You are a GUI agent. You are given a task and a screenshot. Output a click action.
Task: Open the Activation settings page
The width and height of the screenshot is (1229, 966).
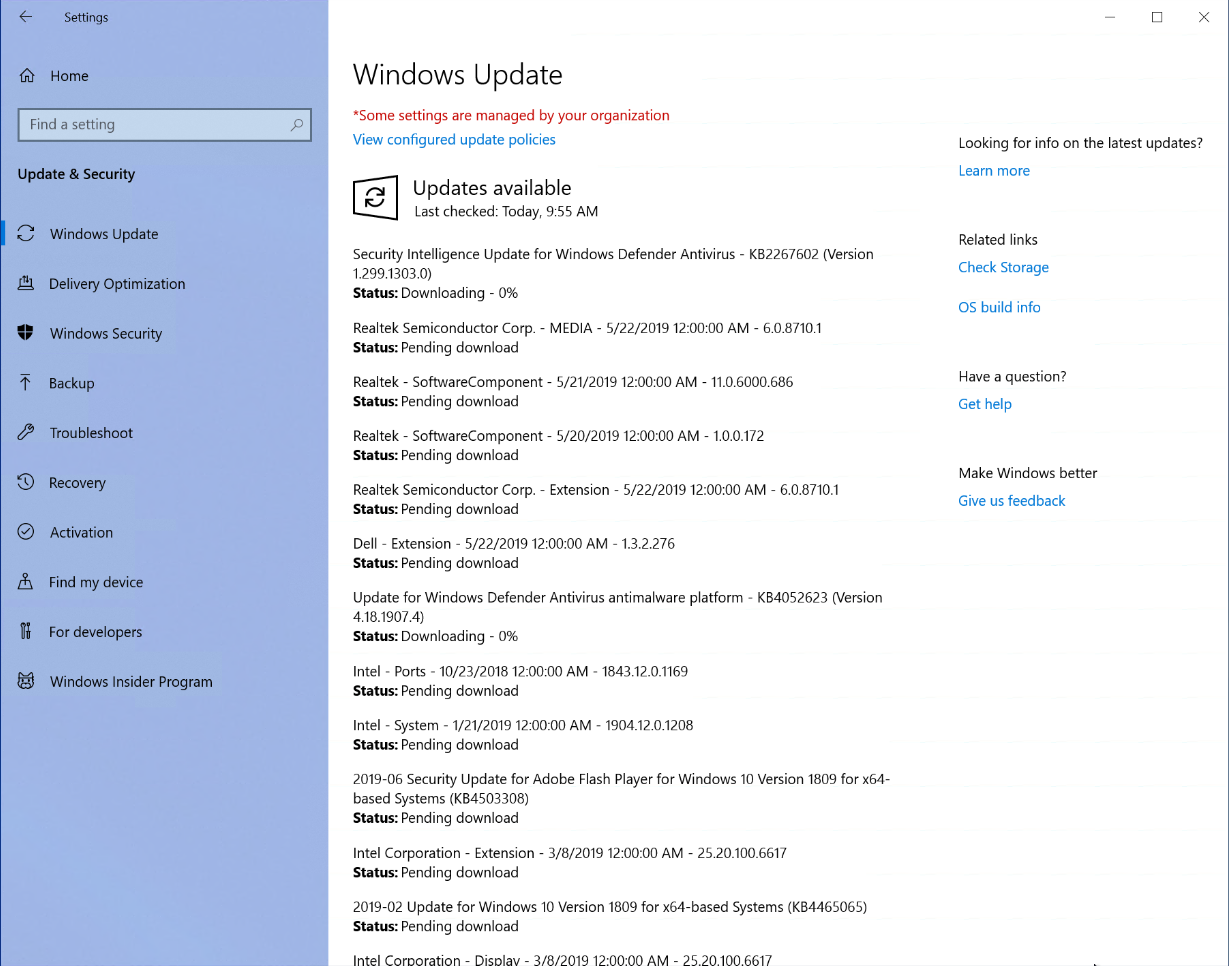click(x=81, y=532)
